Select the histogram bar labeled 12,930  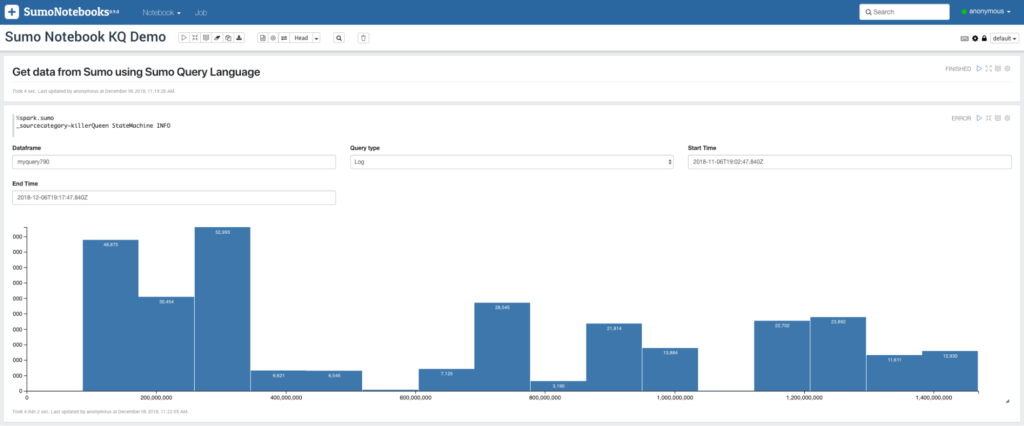pos(950,371)
